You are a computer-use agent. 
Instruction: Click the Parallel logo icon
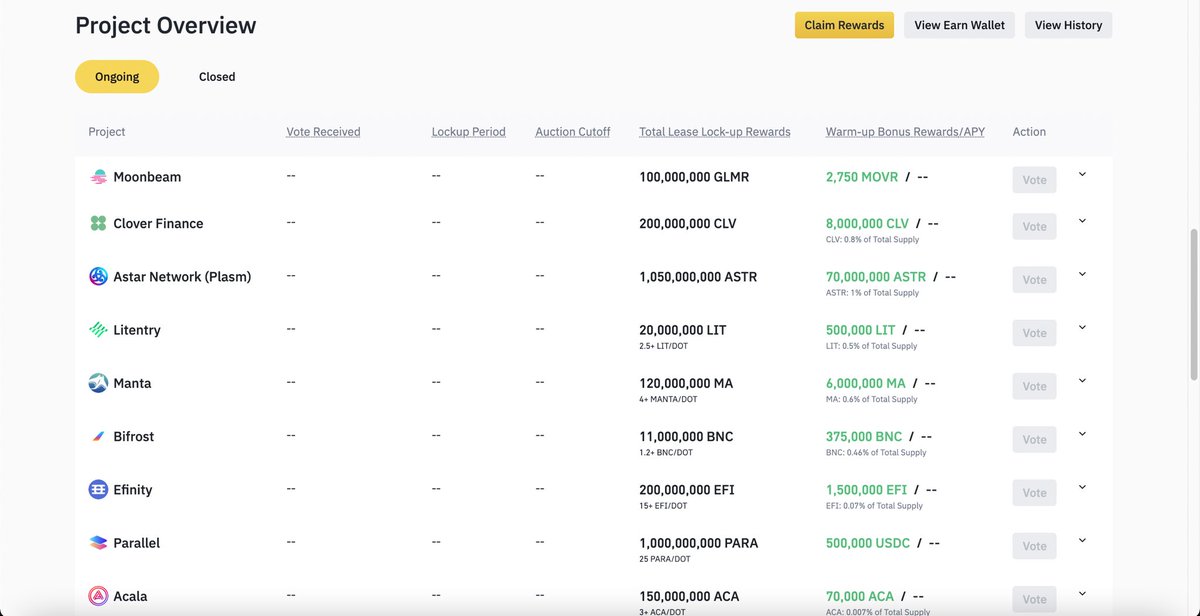point(98,543)
